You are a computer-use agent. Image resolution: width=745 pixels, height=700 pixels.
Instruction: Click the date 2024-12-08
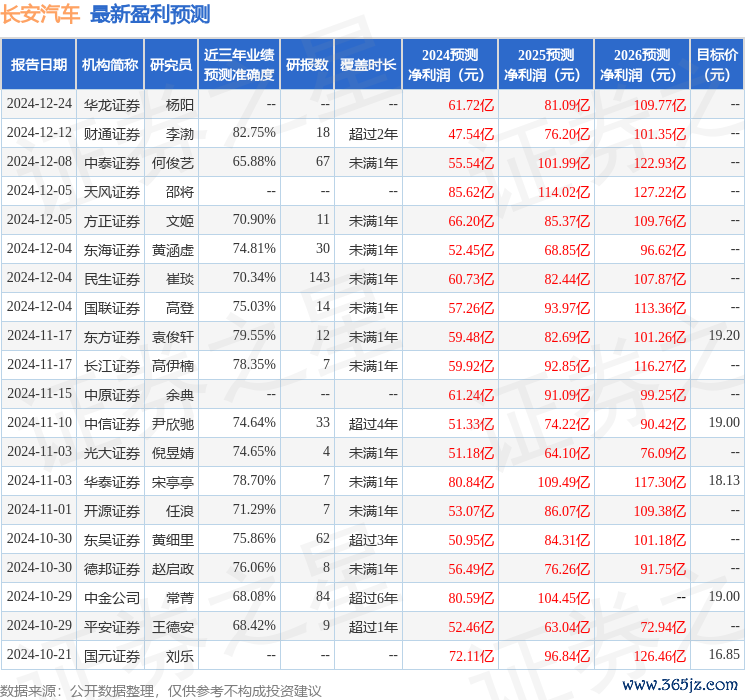click(x=39, y=162)
